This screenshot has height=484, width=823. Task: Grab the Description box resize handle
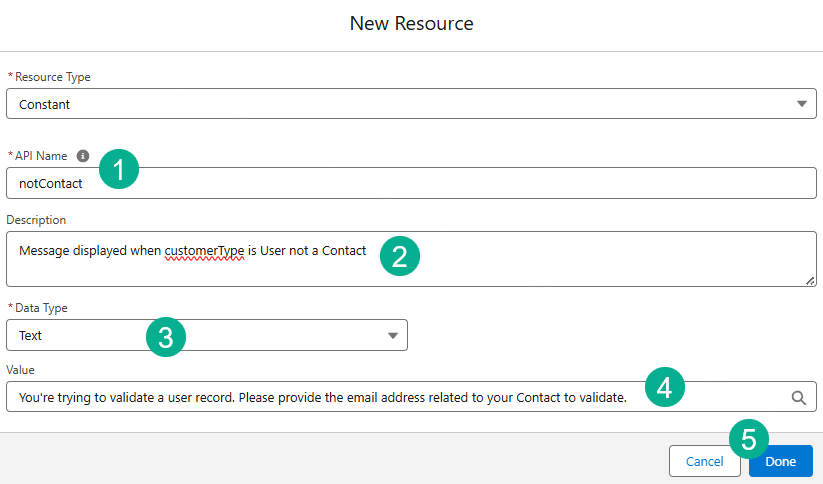pyautogui.click(x=810, y=281)
